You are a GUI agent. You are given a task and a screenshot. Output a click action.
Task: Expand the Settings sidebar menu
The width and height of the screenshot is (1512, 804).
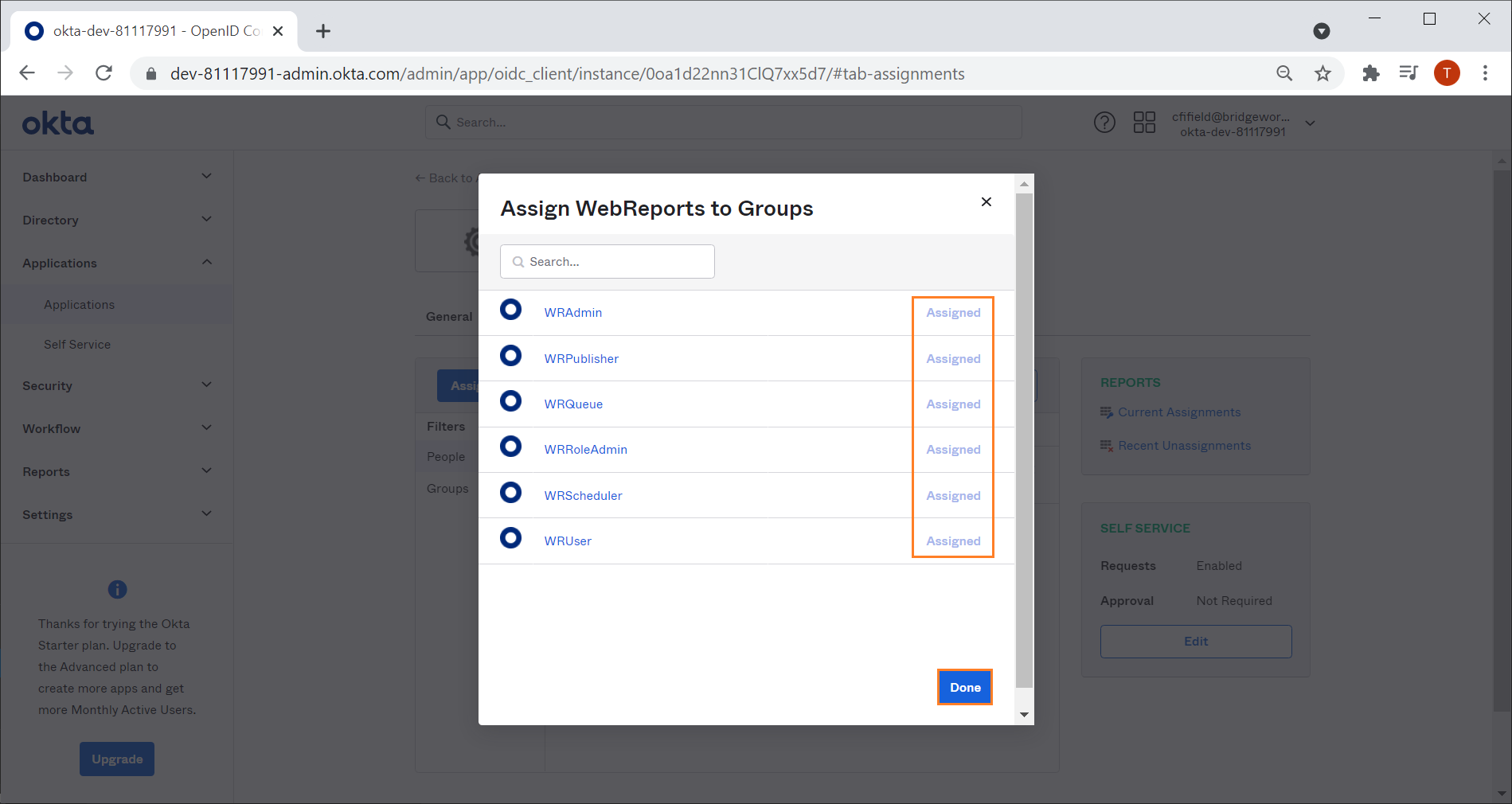click(x=116, y=514)
